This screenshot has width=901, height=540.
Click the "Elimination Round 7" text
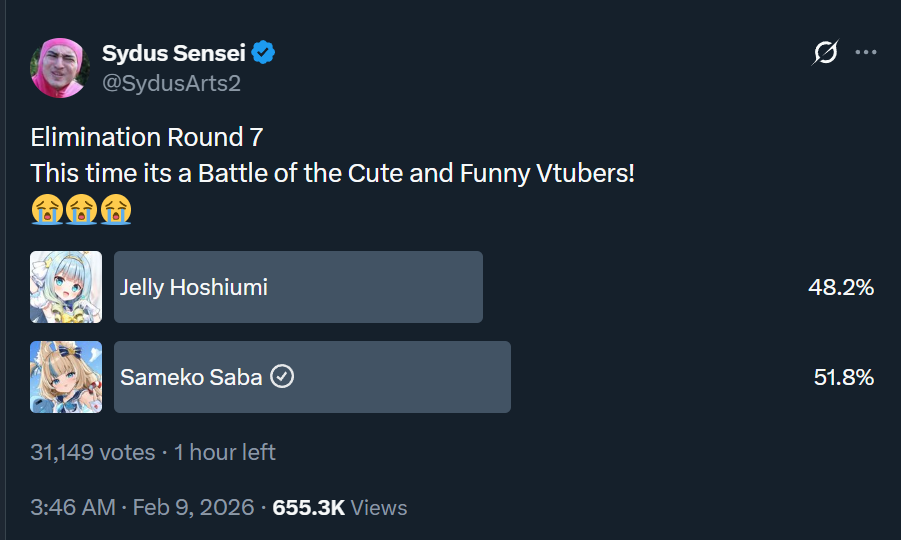coord(147,137)
